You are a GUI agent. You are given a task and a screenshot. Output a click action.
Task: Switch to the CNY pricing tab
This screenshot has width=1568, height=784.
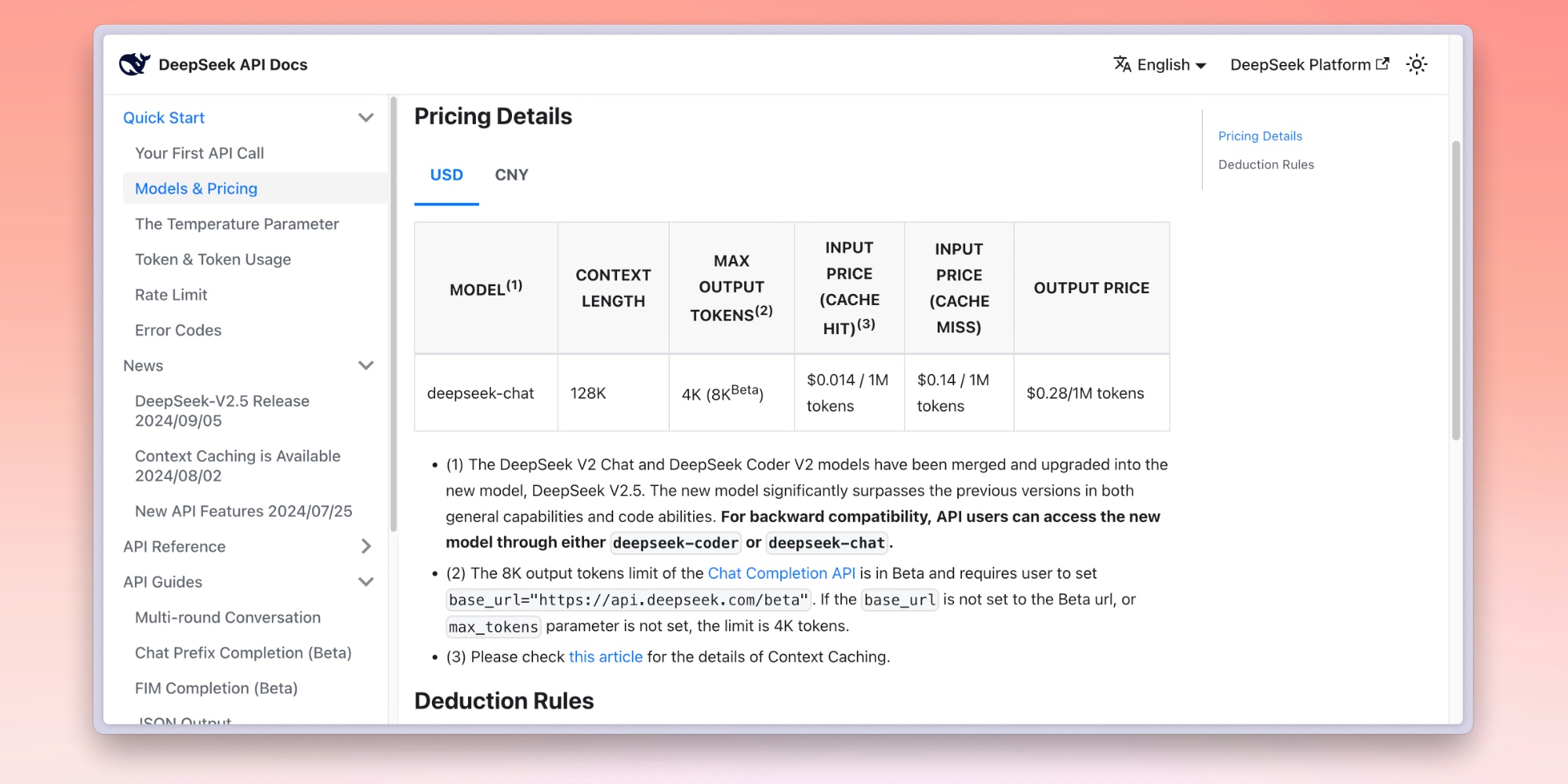point(511,175)
